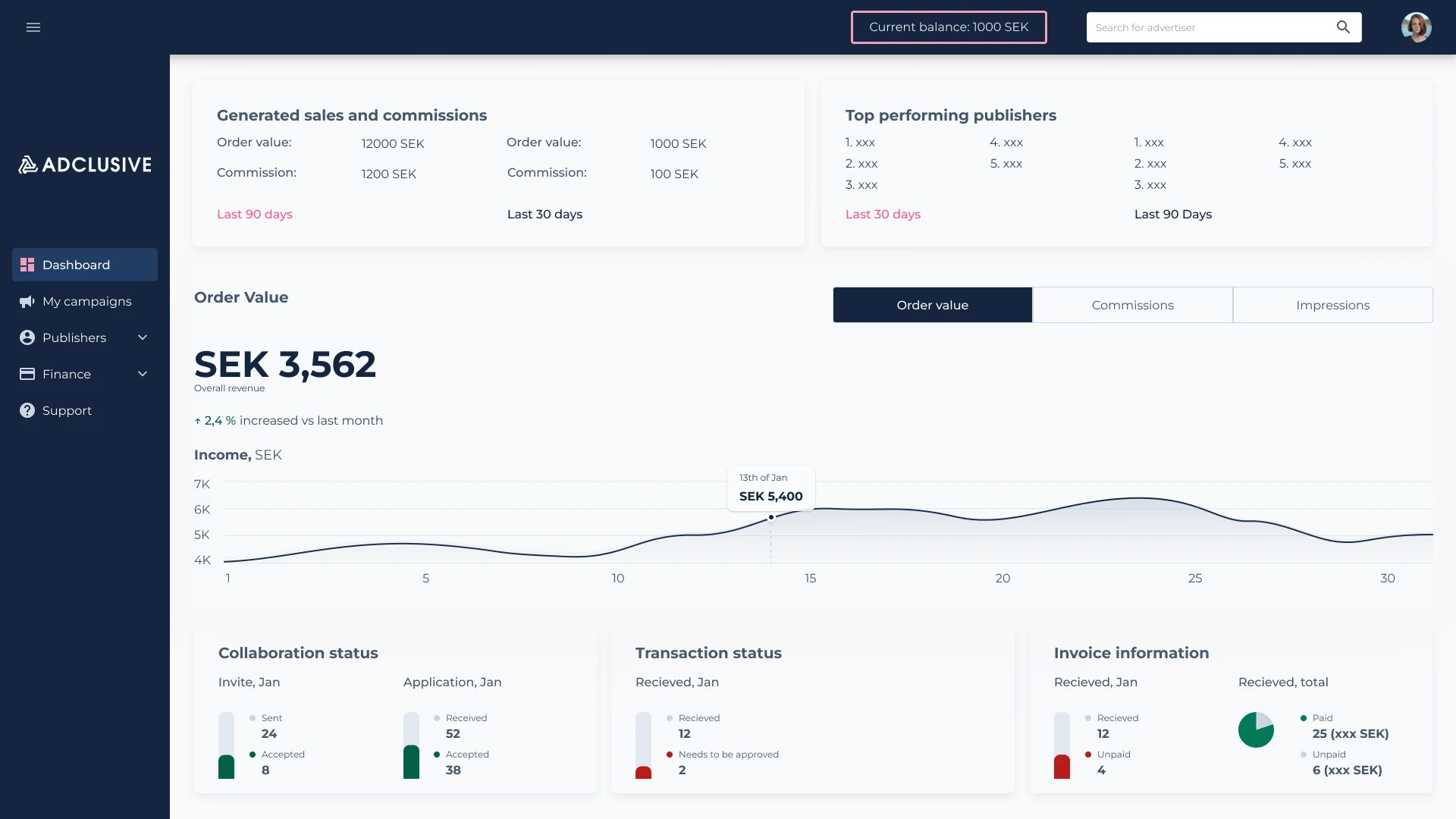Open the user profile avatar

tap(1416, 27)
